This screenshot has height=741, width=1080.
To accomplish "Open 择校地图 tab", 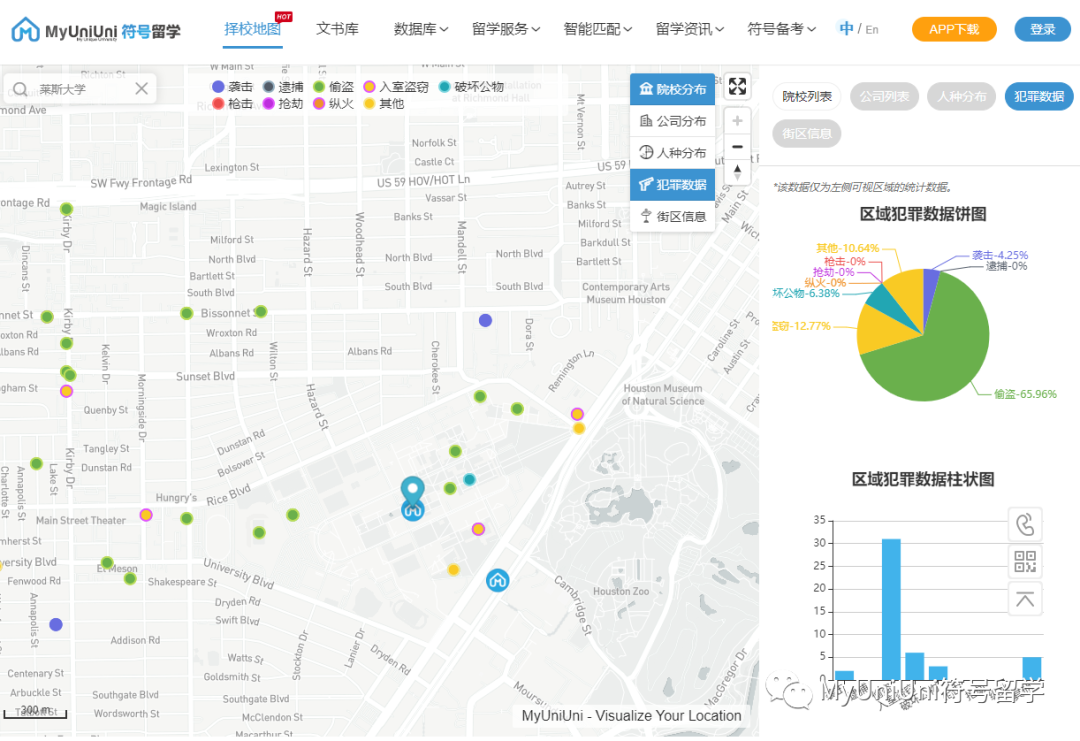I will (x=252, y=29).
